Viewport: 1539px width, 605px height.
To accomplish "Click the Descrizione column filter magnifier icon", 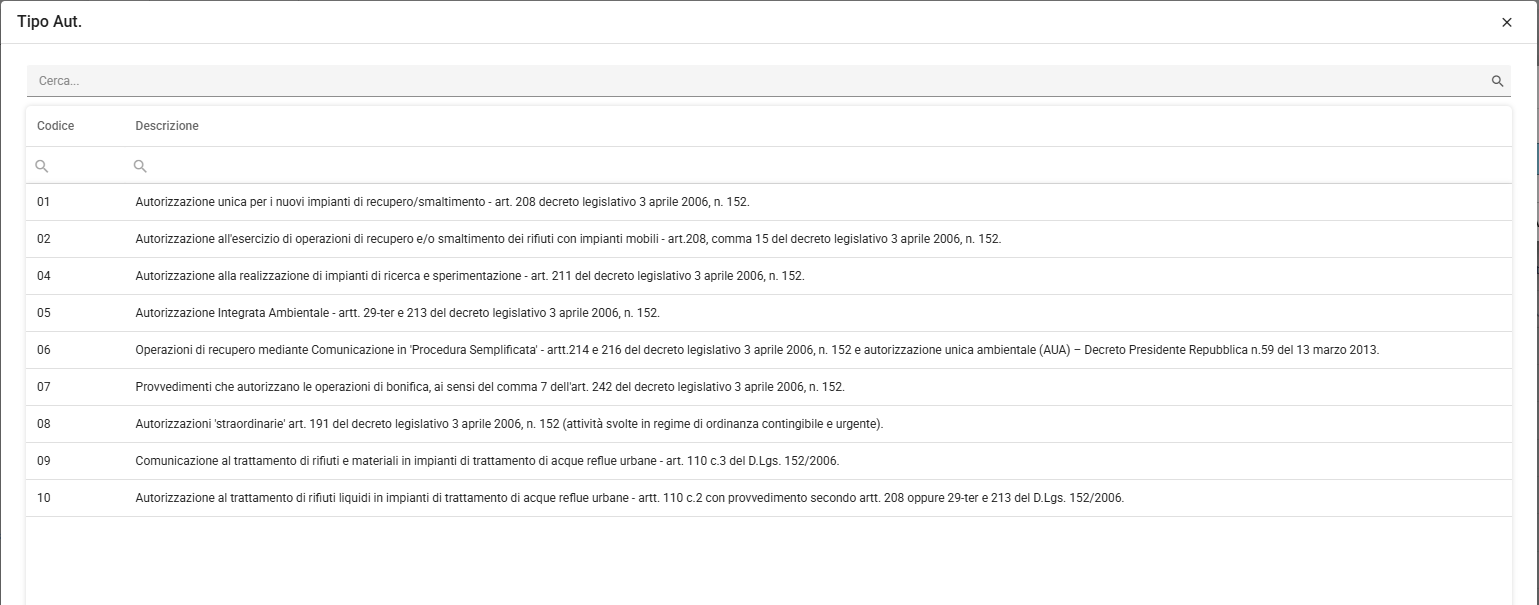I will click(140, 166).
